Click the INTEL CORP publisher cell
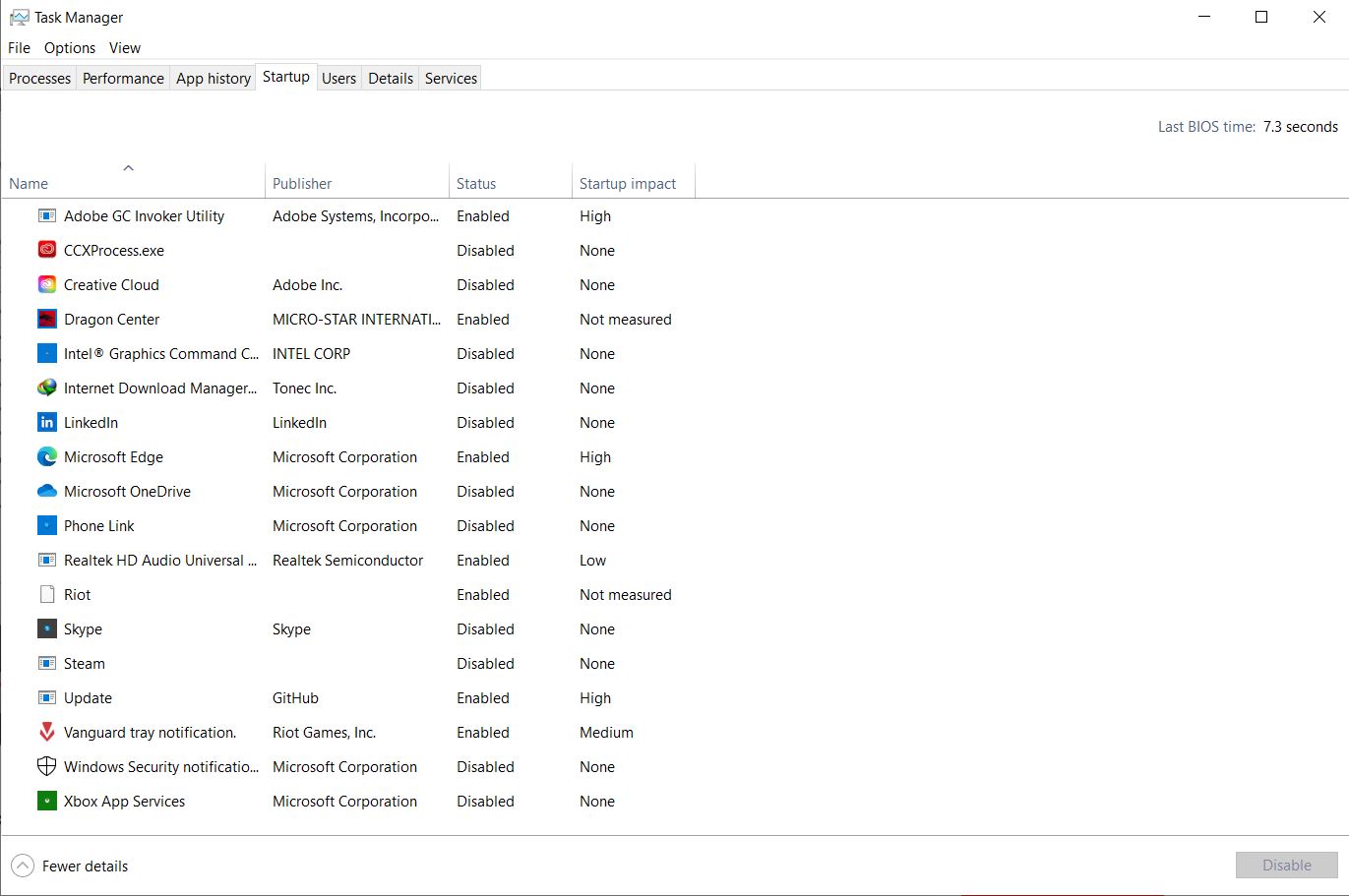 tap(311, 353)
